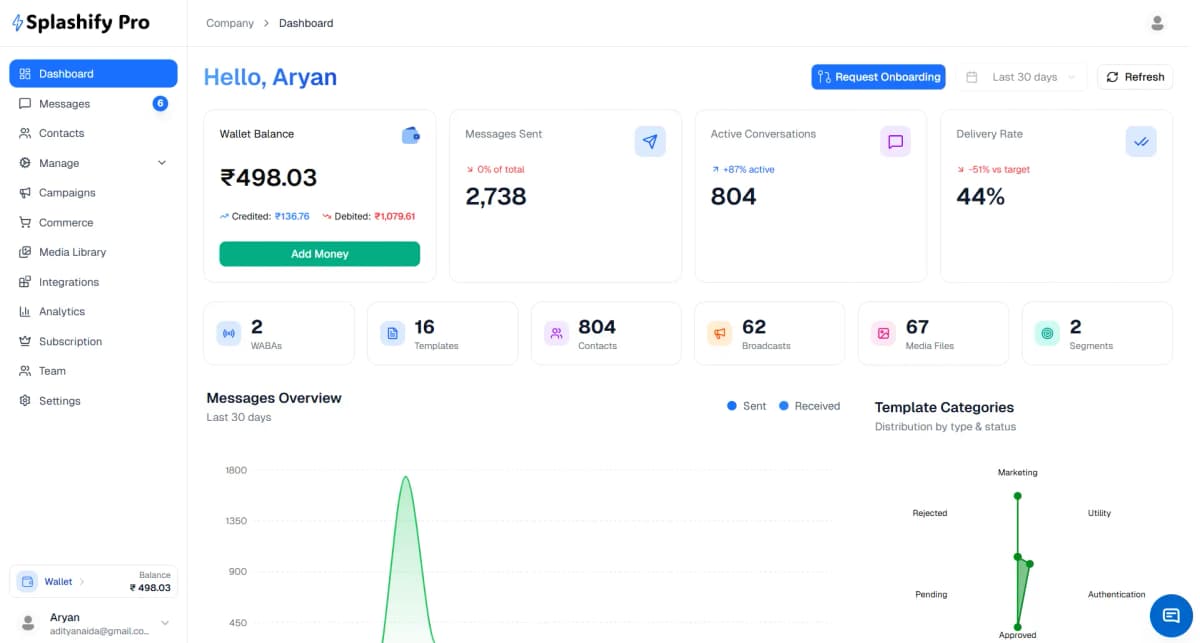Image resolution: width=1200 pixels, height=643 pixels.
Task: Click the profile icon in the top bar
Action: pyautogui.click(x=1156, y=22)
